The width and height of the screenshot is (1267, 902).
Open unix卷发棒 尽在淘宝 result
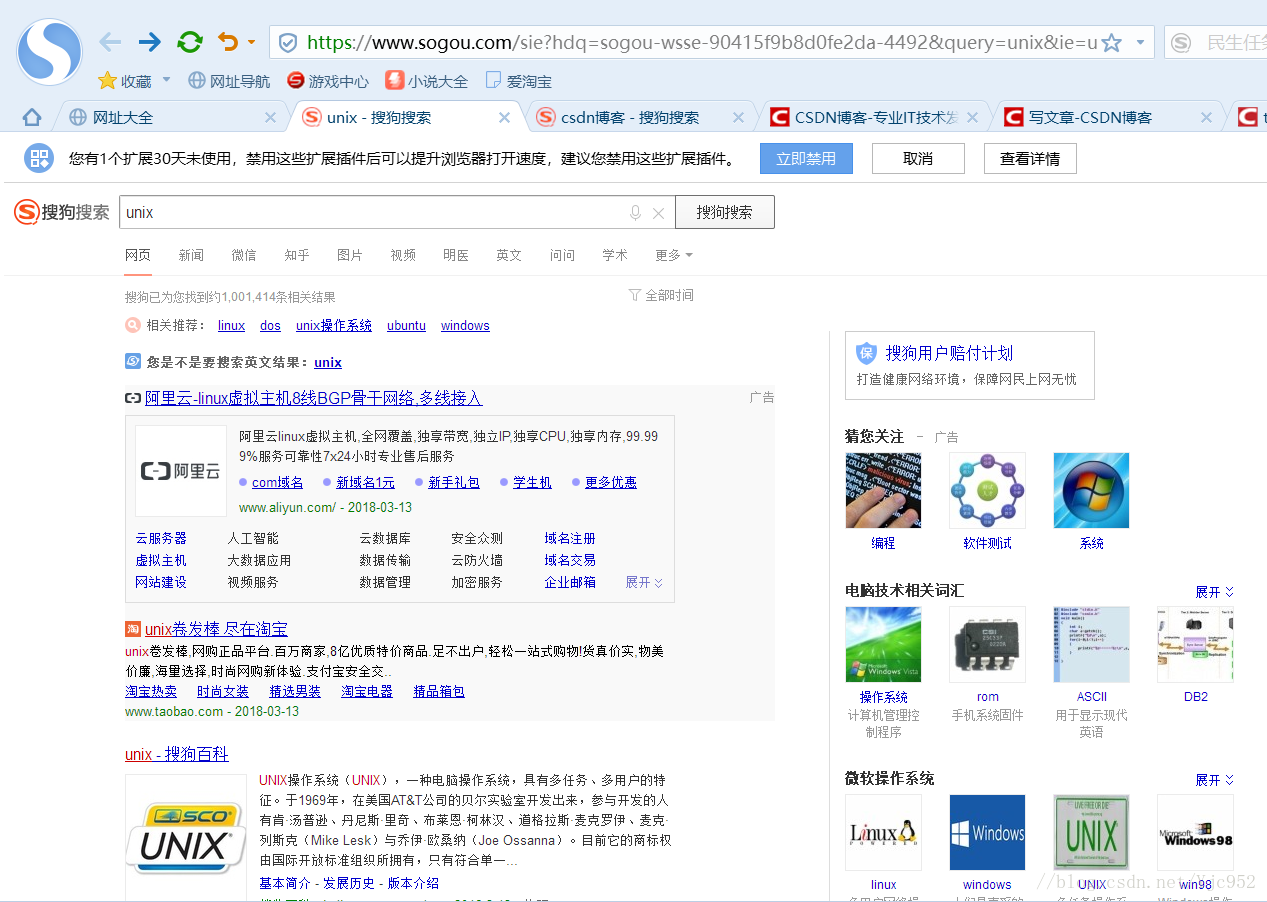[216, 629]
